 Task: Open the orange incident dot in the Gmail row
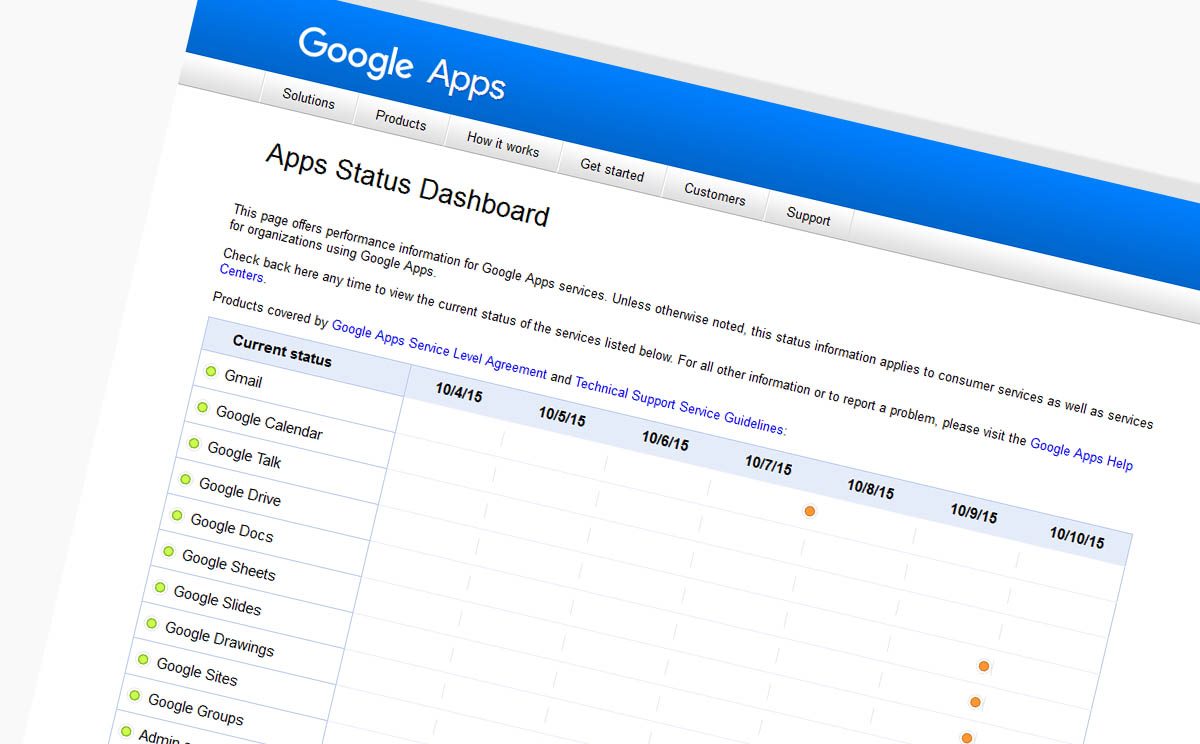coord(810,511)
